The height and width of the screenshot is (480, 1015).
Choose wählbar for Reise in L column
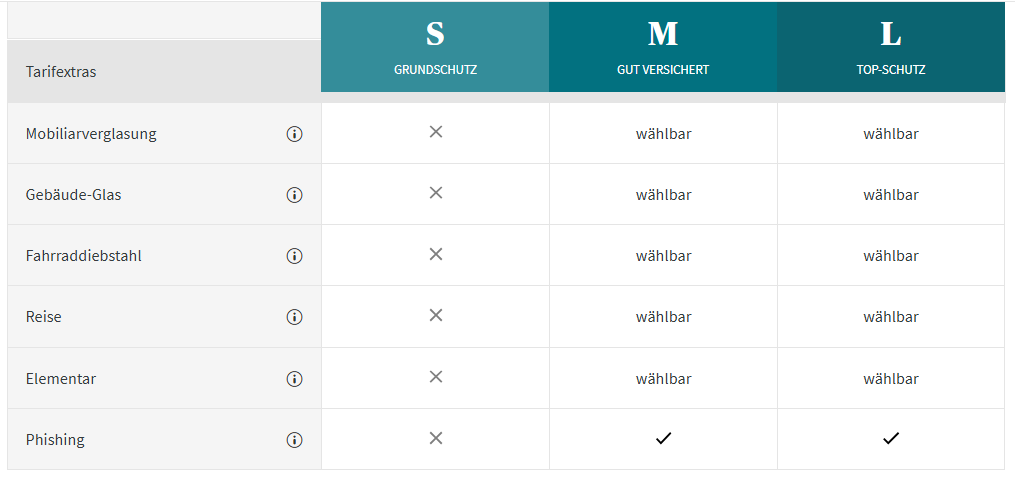pyautogui.click(x=891, y=317)
